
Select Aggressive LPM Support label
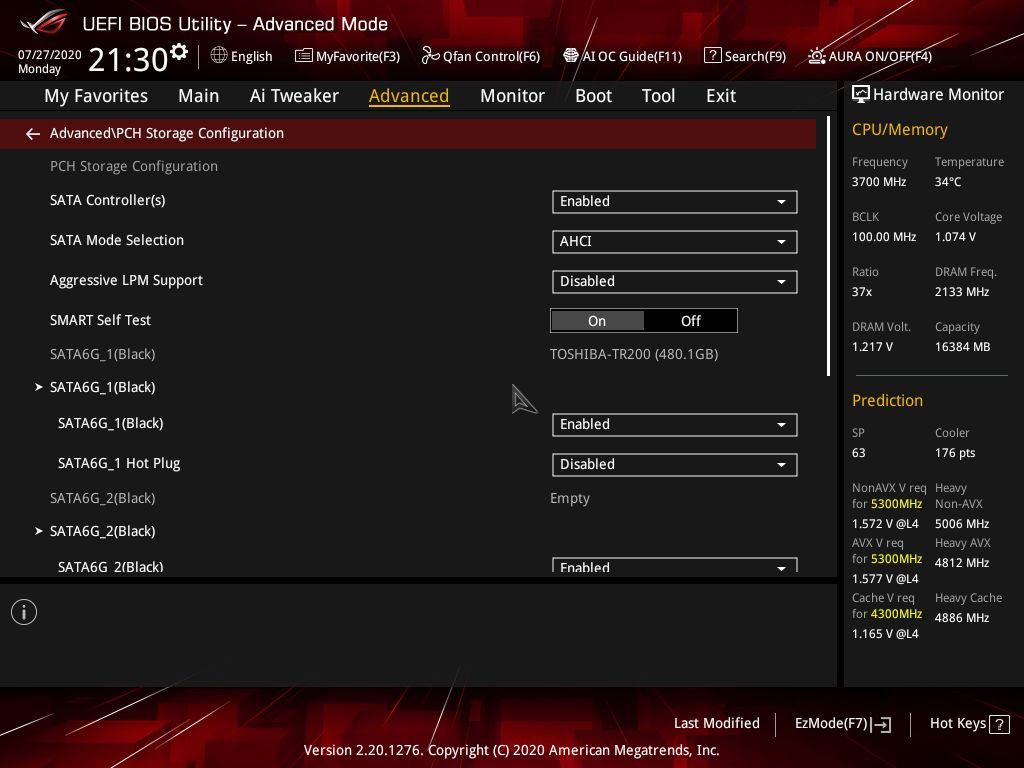pyautogui.click(x=126, y=280)
